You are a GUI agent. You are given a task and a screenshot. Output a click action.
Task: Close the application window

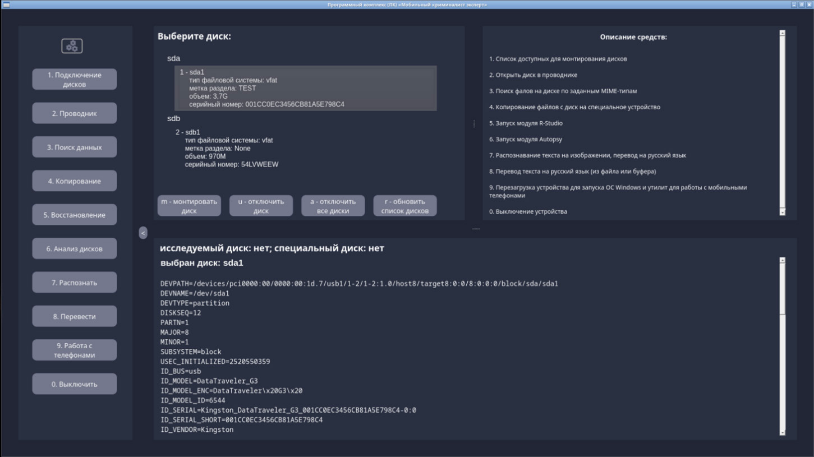tap(809, 4)
